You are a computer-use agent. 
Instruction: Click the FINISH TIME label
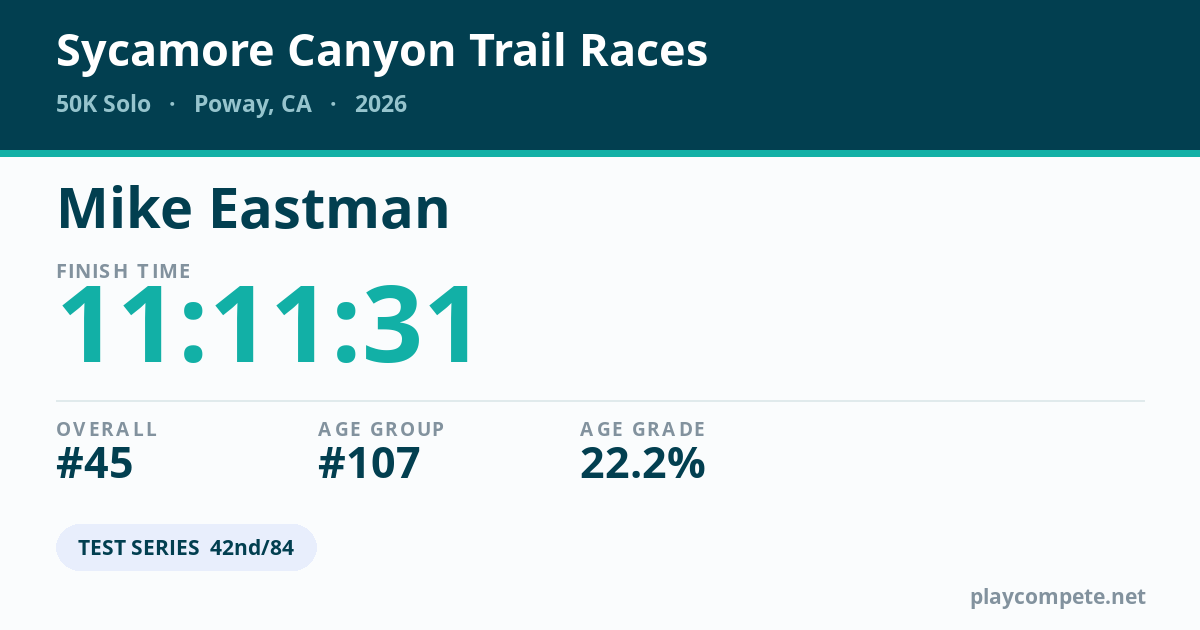[124, 271]
